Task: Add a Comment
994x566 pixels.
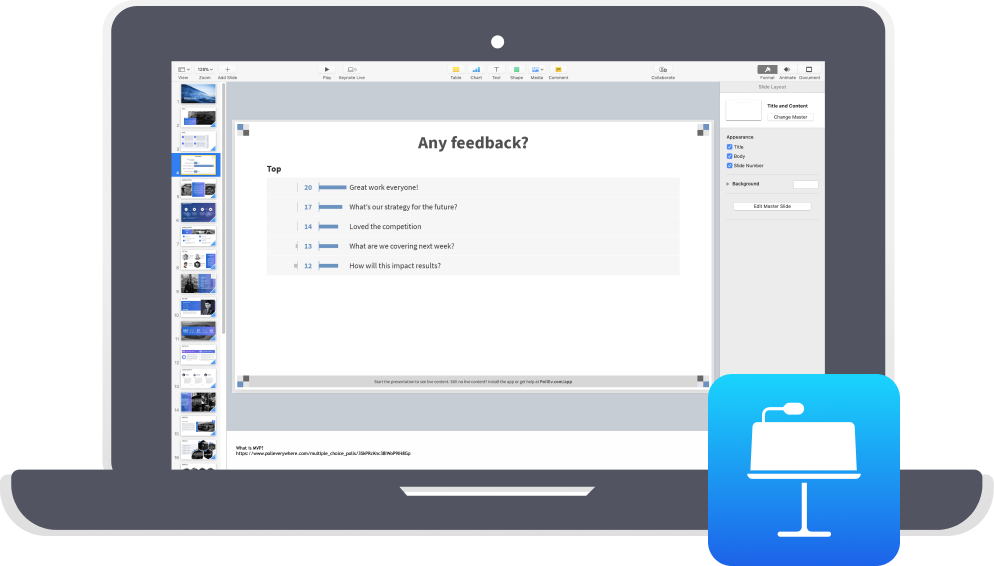Action: pos(558,70)
